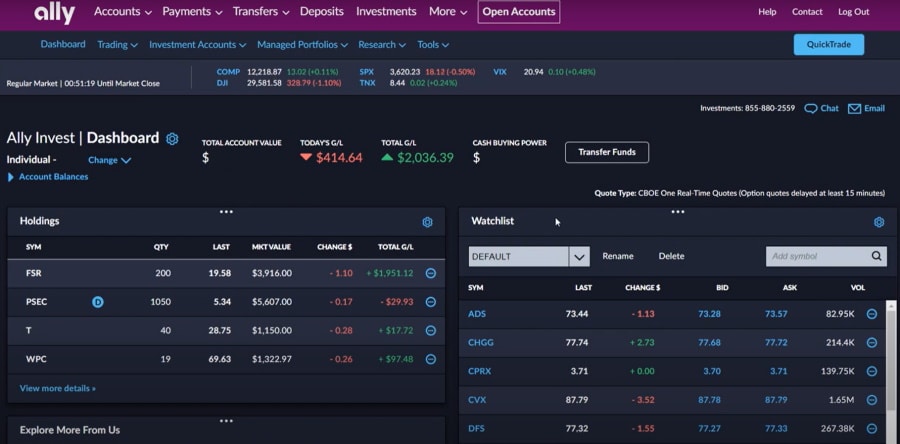
Task: Open the DEFAULT watchlist dropdown
Action: 529,257
